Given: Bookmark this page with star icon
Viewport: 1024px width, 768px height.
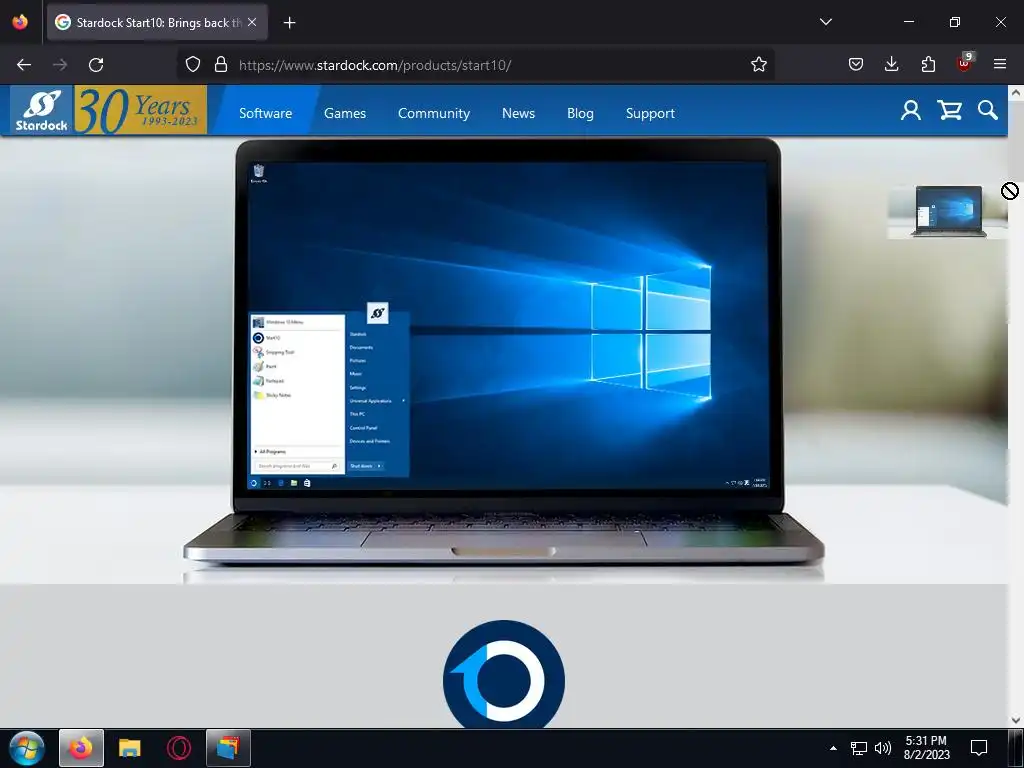Looking at the screenshot, I should coord(758,65).
